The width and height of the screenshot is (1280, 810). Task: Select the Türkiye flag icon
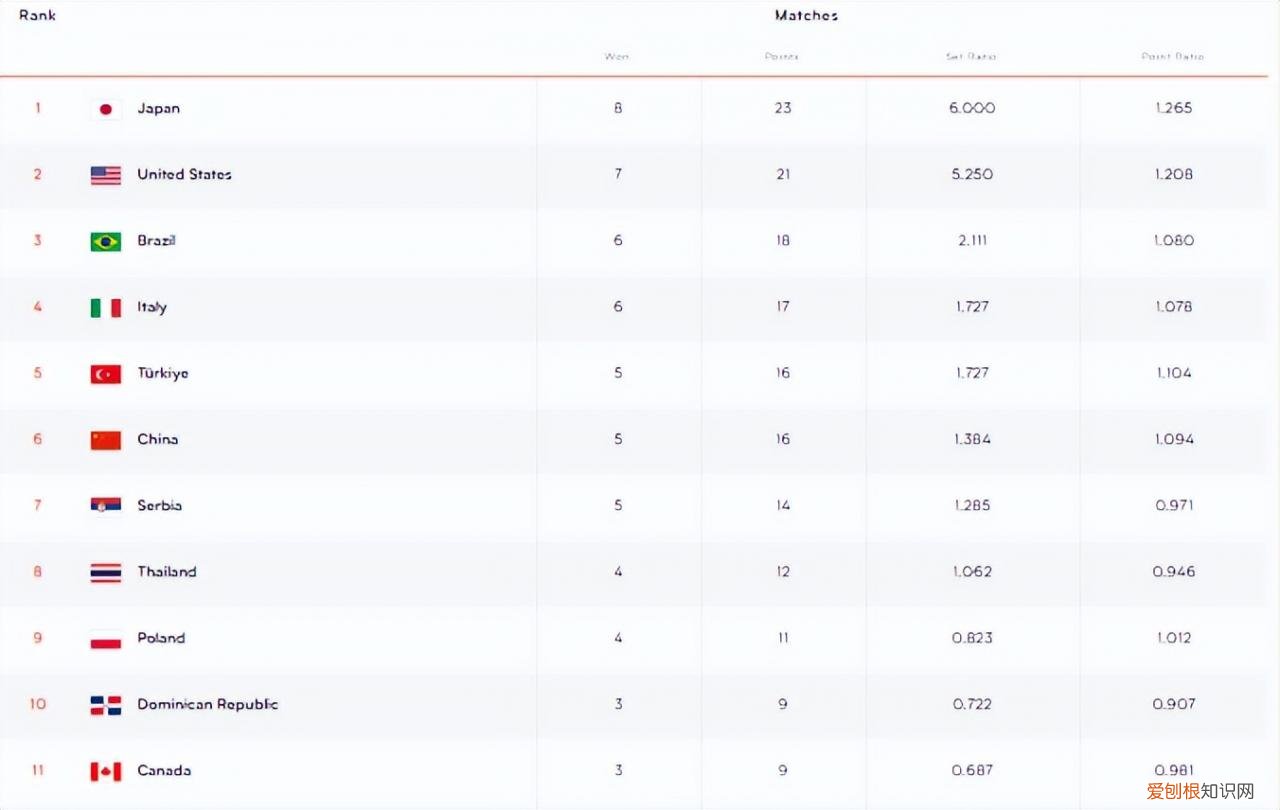pos(106,374)
